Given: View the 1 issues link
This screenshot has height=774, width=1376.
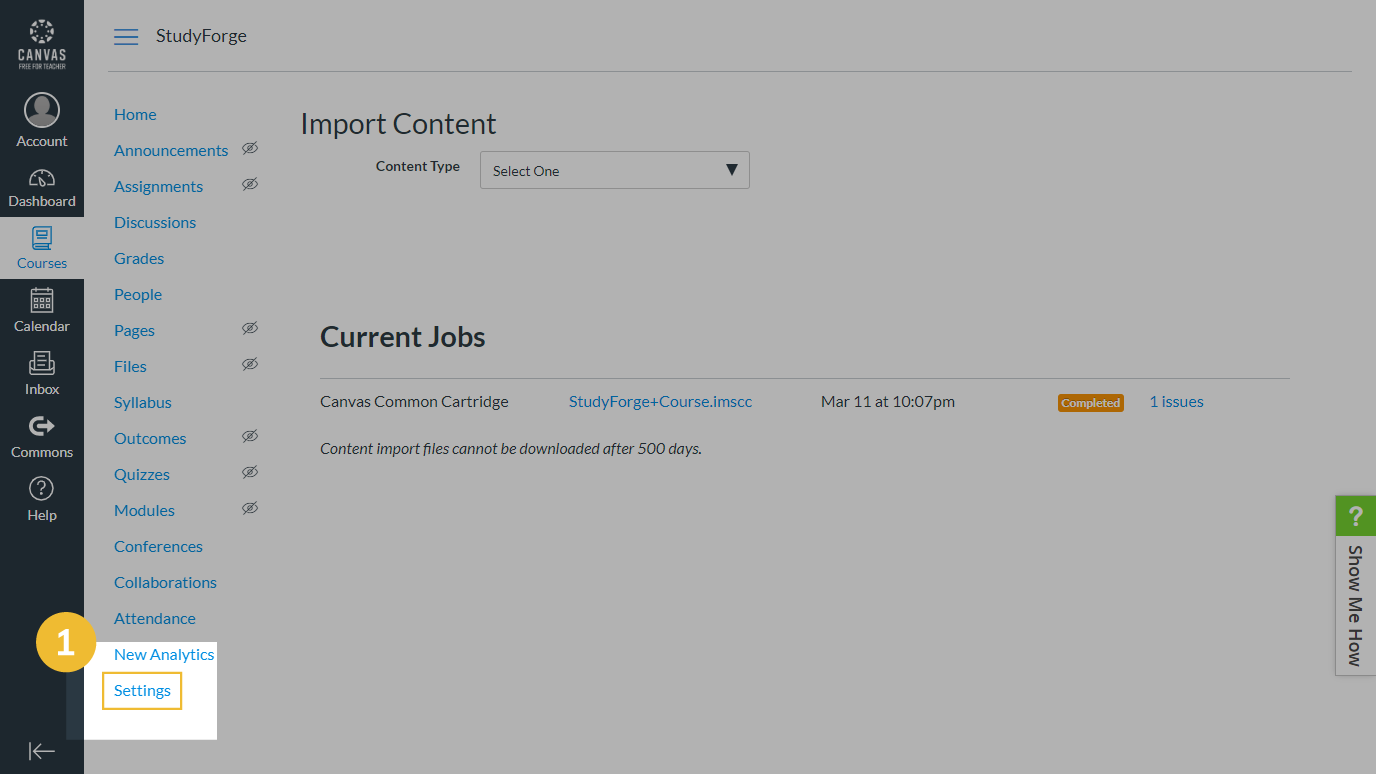Looking at the screenshot, I should coord(1176,402).
